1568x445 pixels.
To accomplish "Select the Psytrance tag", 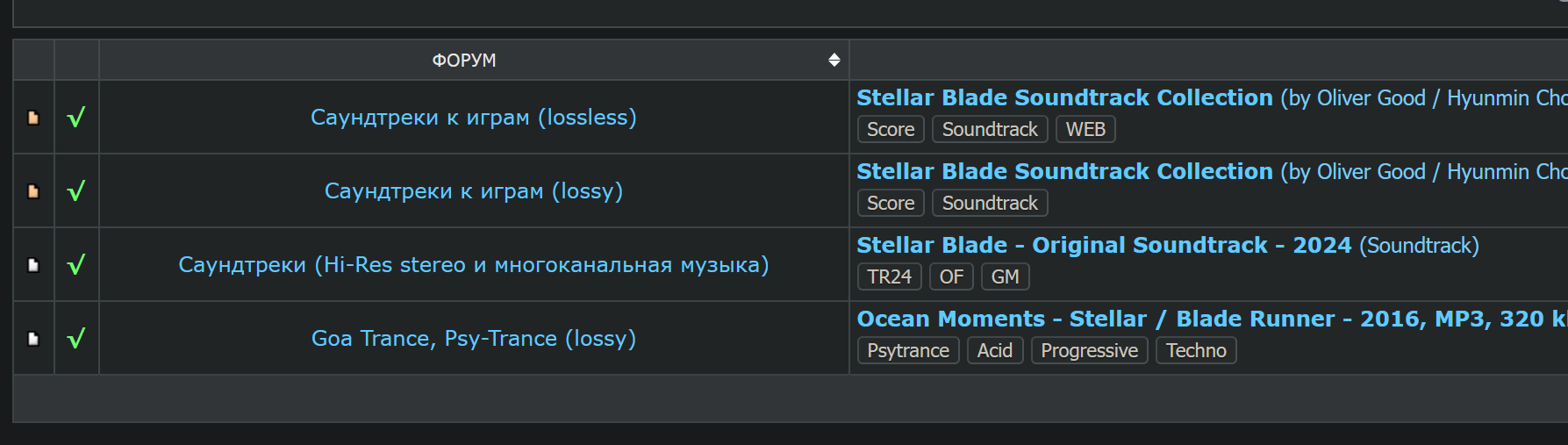I will click(908, 350).
